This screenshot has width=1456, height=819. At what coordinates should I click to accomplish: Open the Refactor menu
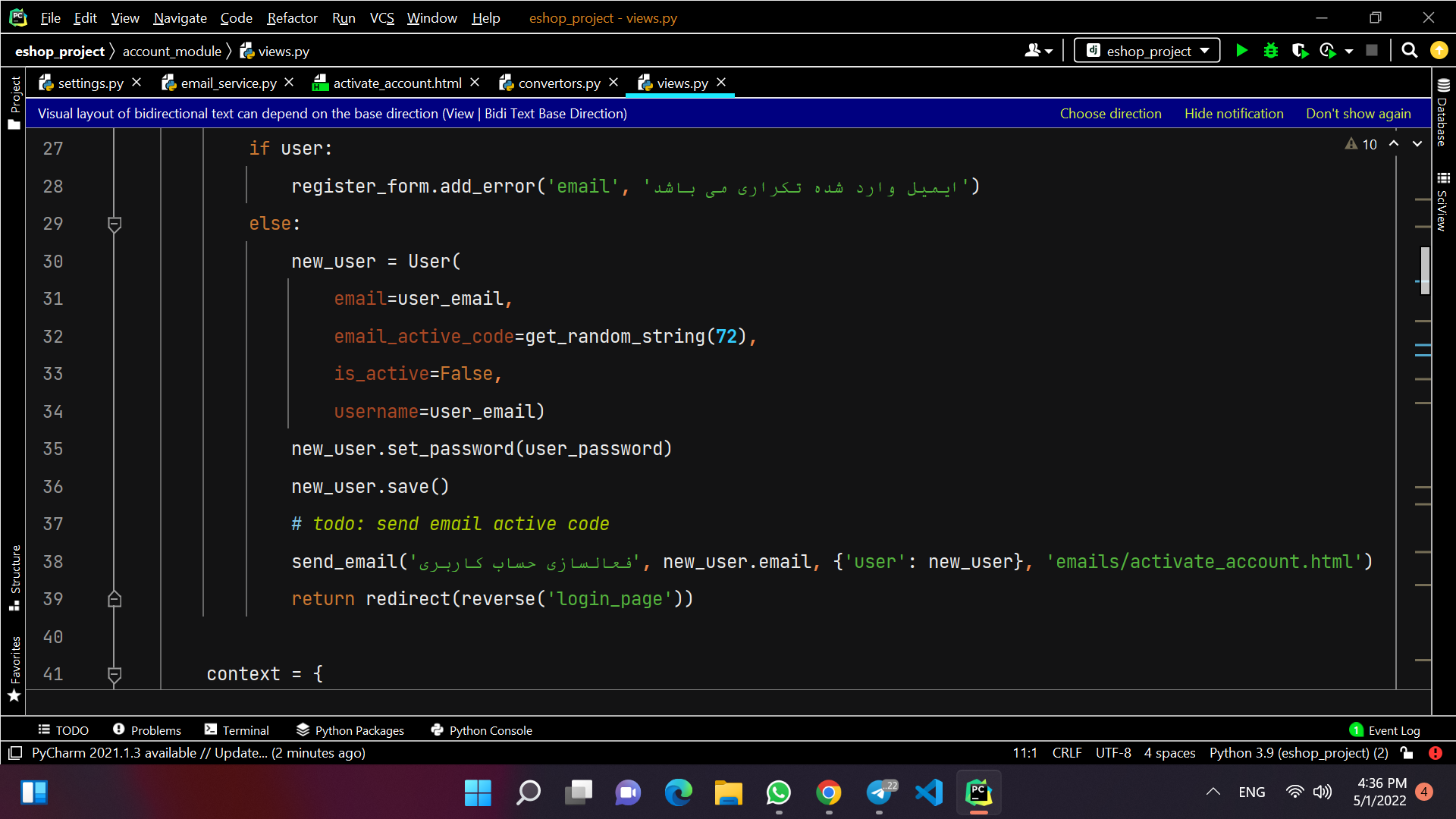[x=292, y=17]
